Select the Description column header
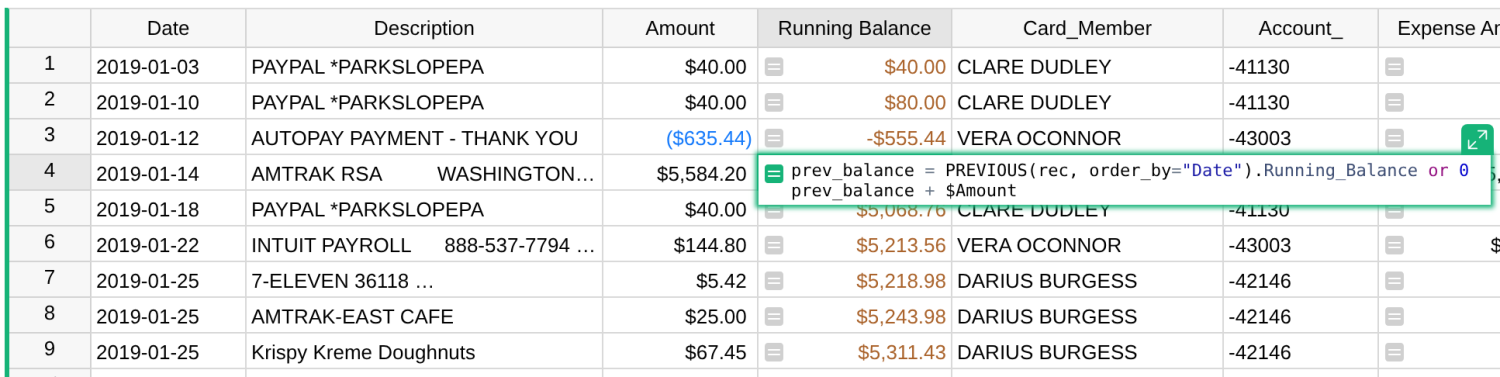 424,28
